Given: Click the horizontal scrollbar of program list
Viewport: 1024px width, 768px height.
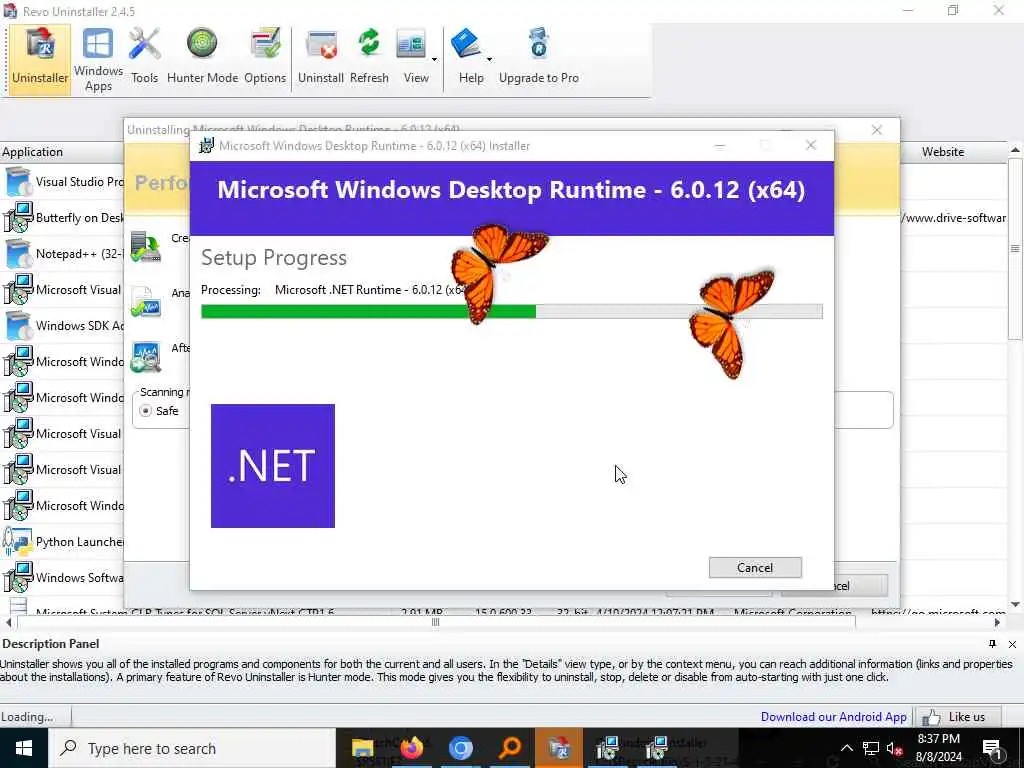Looking at the screenshot, I should 436,622.
